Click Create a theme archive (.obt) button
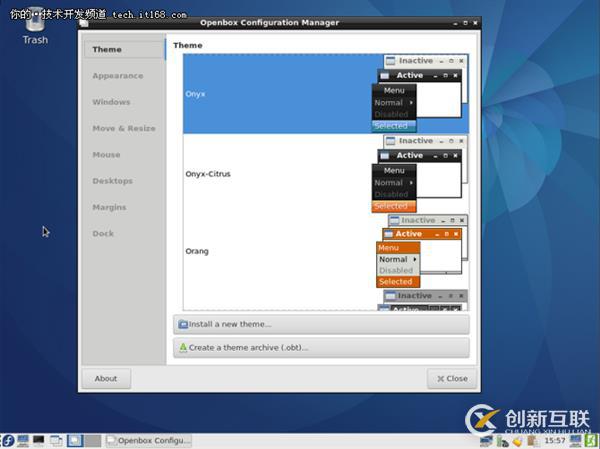Image resolution: width=600 pixels, height=449 pixels. pyautogui.click(x=321, y=348)
